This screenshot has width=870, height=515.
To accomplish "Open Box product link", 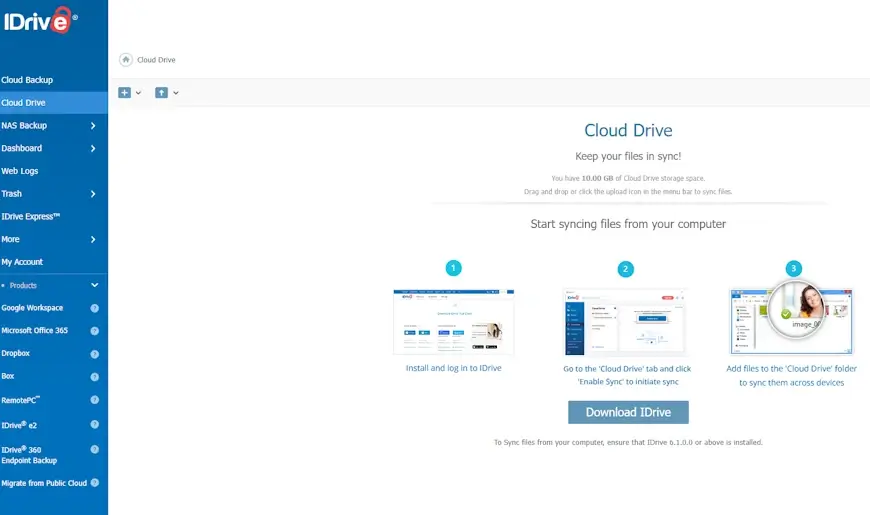I will tap(8, 376).
